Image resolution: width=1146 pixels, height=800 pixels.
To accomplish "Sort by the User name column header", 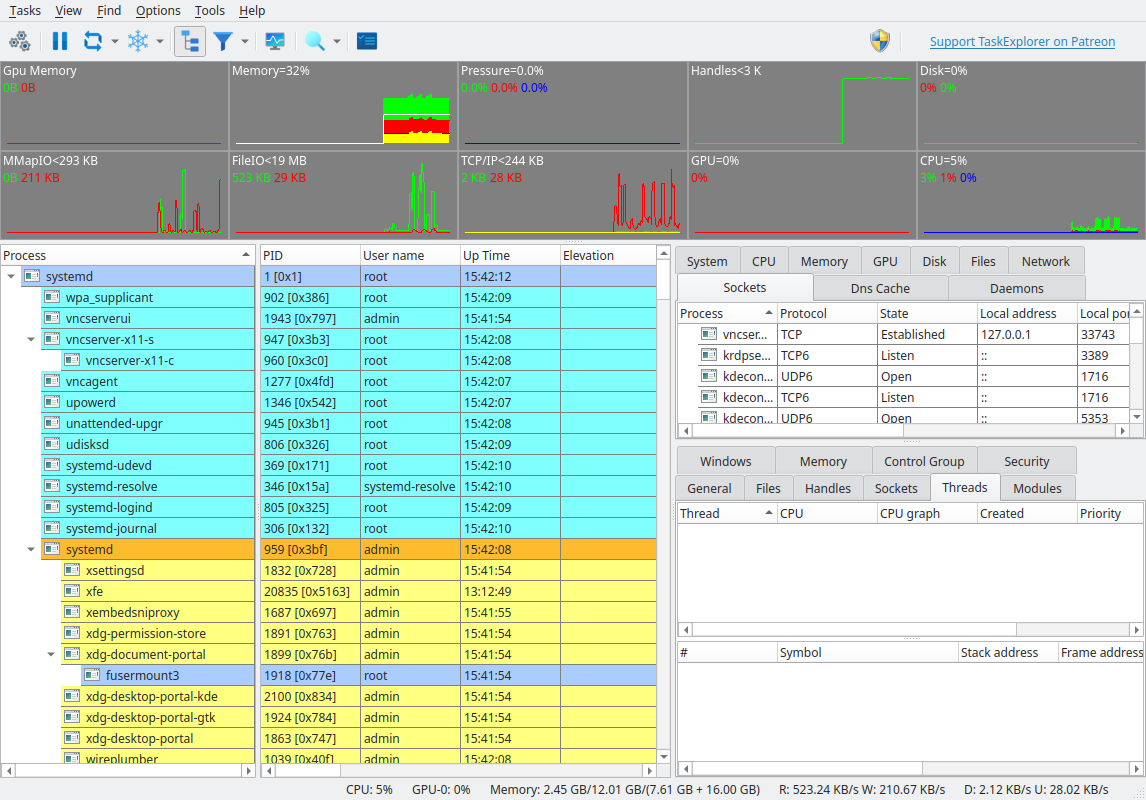I will click(410, 255).
